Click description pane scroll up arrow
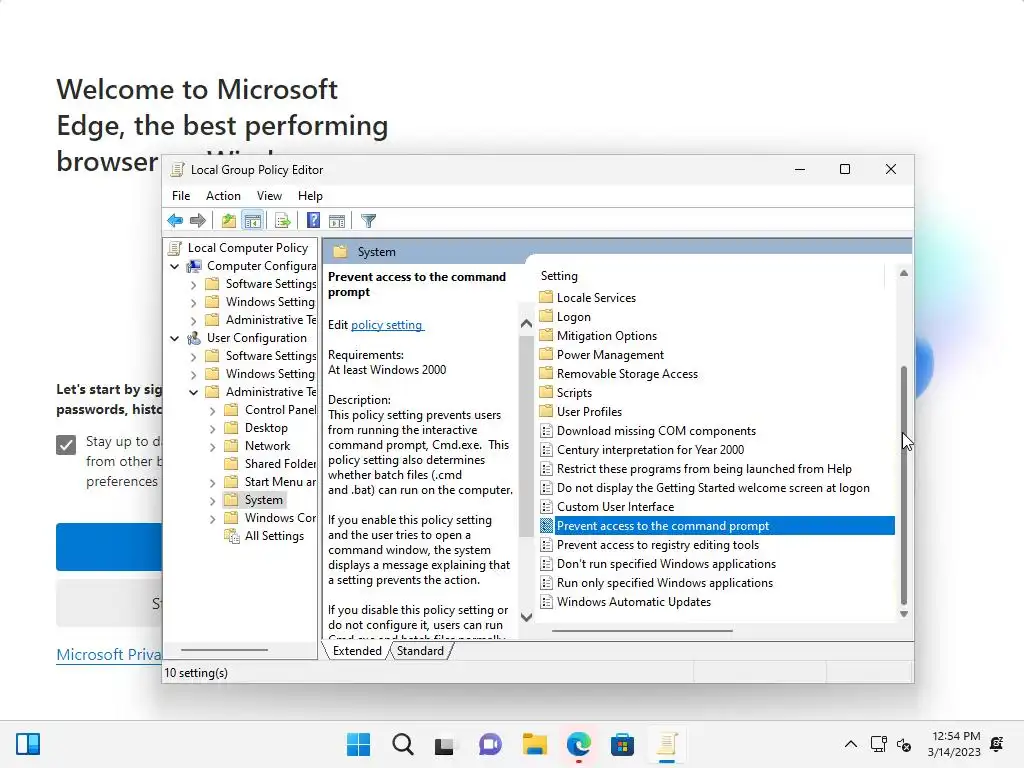1024x768 pixels. pyautogui.click(x=526, y=323)
